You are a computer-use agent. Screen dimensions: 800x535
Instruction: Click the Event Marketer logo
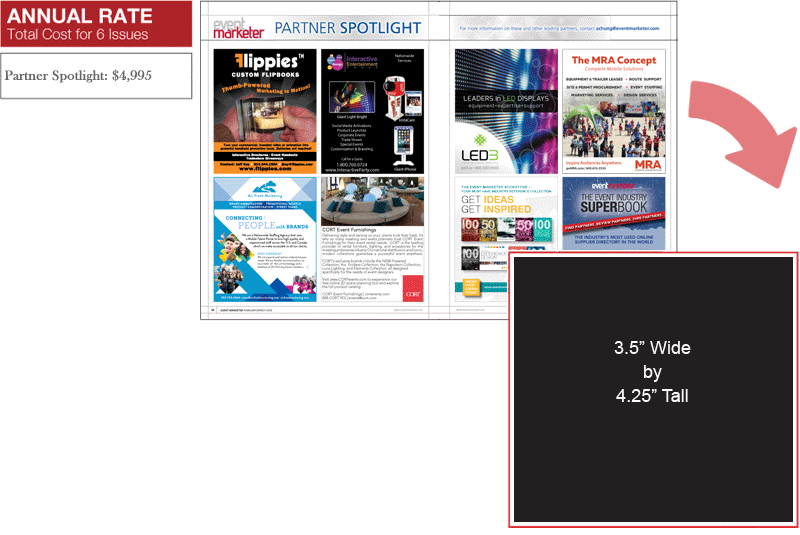point(238,29)
